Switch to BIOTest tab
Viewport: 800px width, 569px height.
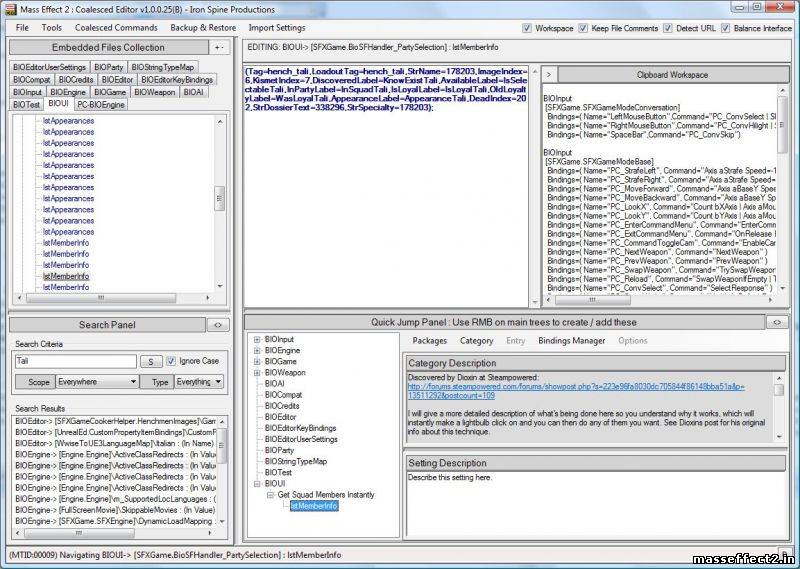(x=27, y=105)
